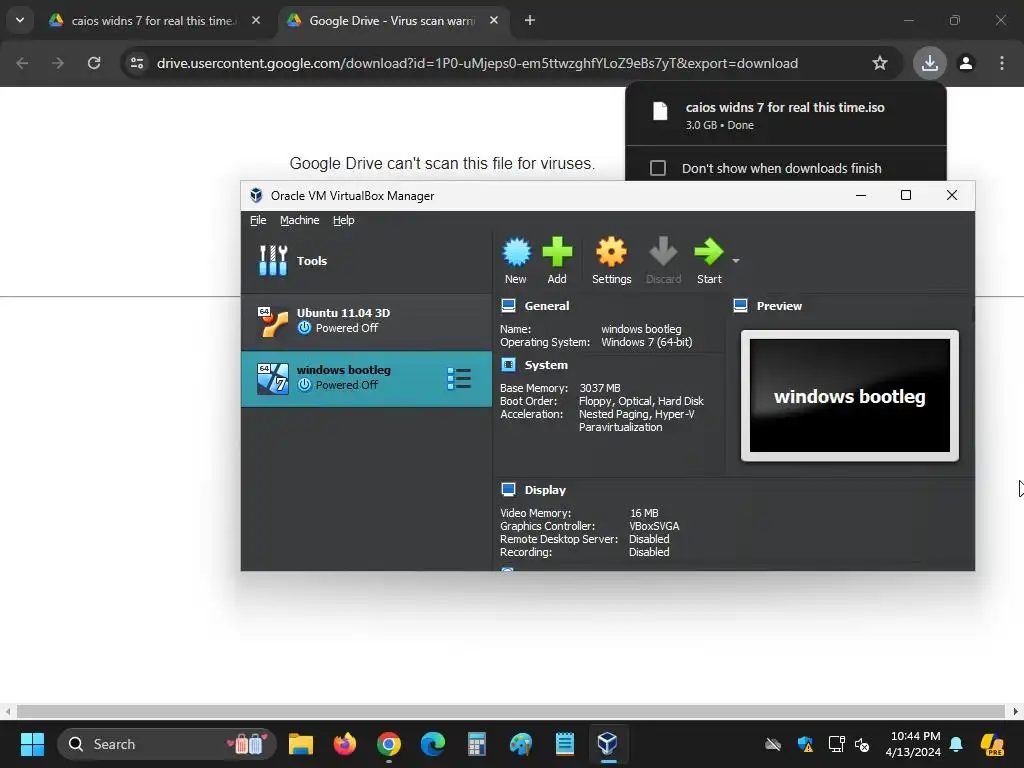Reload the page in Chrome

94,63
